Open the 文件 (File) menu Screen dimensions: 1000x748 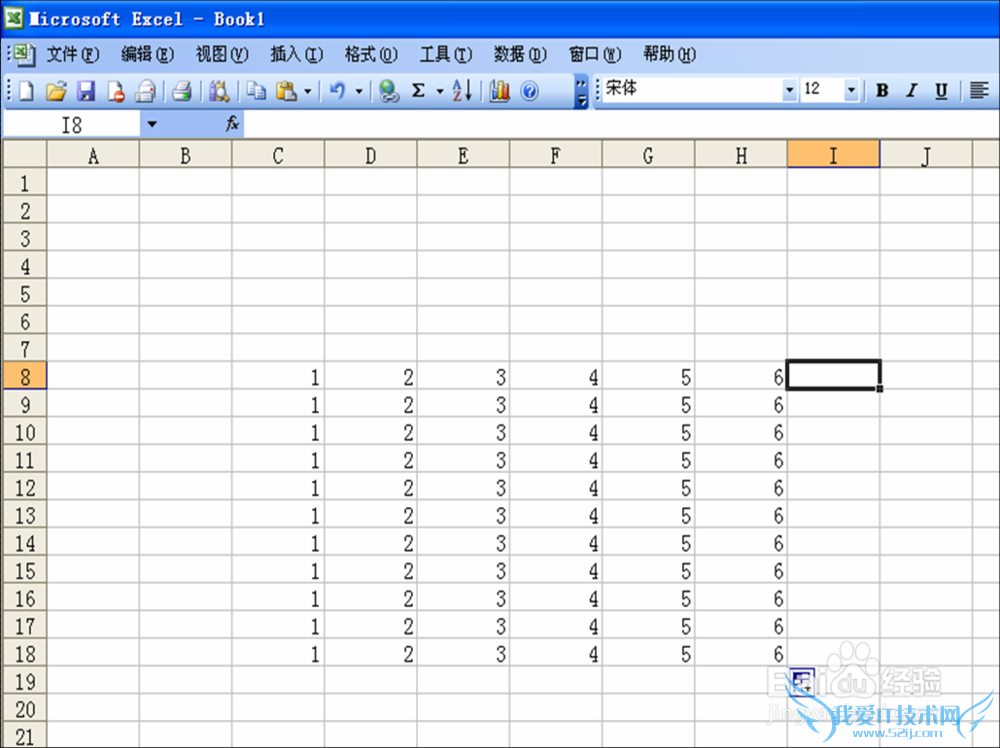click(73, 55)
